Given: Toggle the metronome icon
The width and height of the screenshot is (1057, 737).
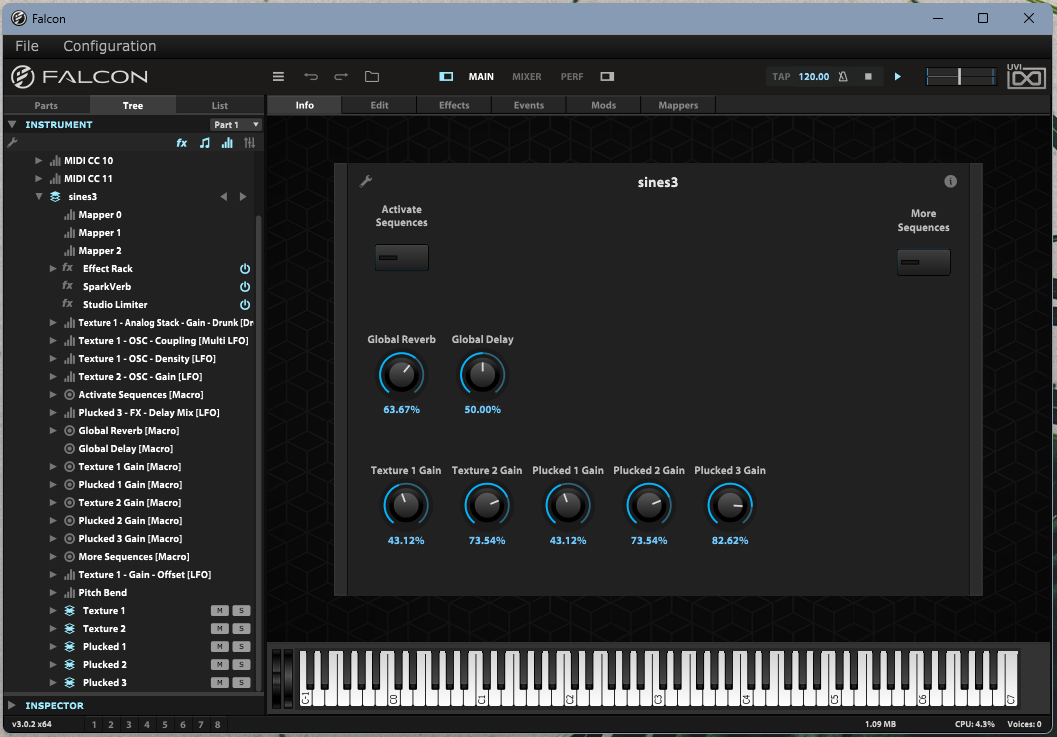Looking at the screenshot, I should click(843, 77).
